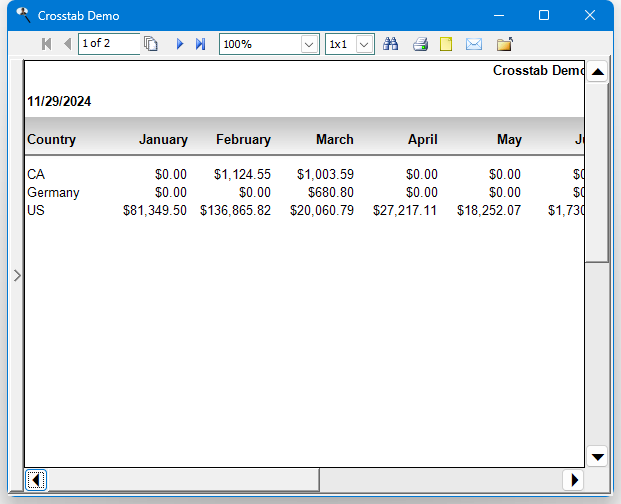
Task: Open the binoculars find tool
Action: [x=391, y=44]
